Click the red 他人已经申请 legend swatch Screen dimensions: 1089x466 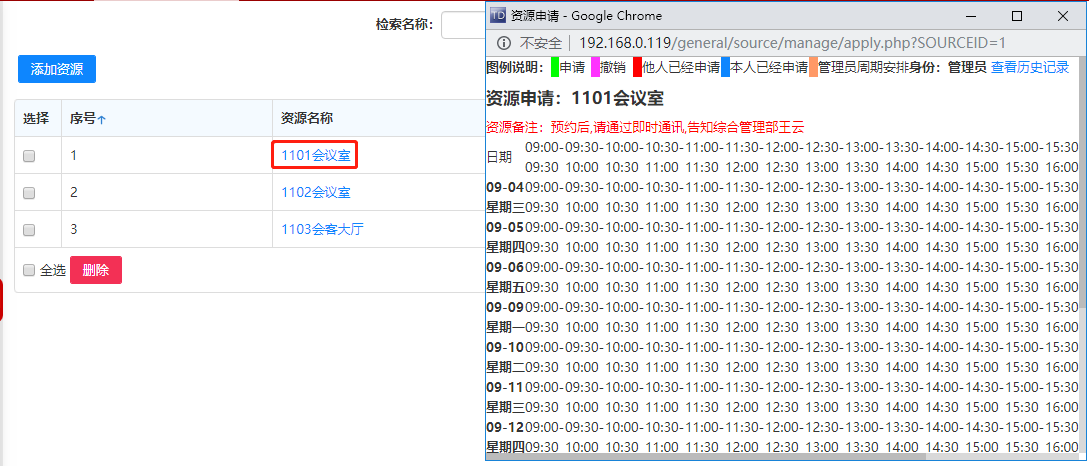[637, 67]
